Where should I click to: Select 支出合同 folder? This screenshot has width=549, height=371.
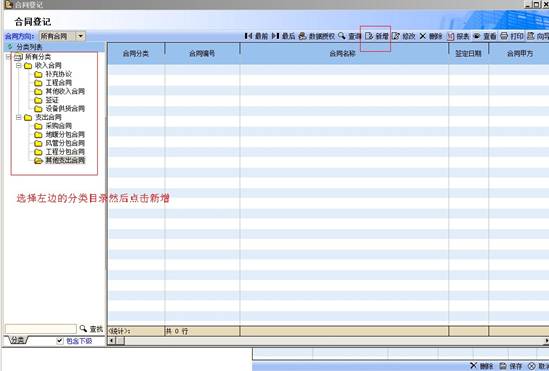[x=48, y=117]
